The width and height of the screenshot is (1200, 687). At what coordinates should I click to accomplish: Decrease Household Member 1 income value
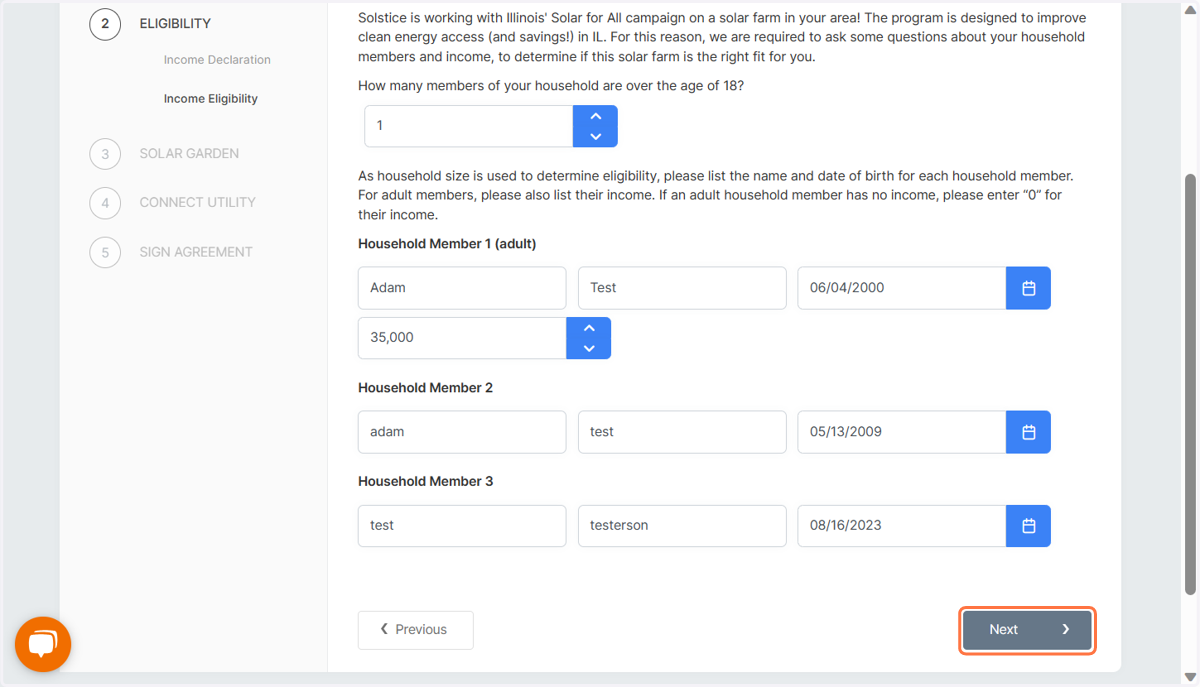click(589, 349)
